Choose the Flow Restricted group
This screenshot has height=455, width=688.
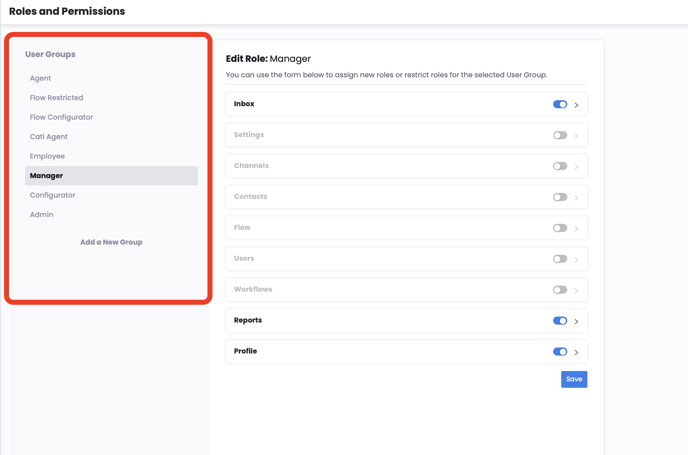click(57, 98)
